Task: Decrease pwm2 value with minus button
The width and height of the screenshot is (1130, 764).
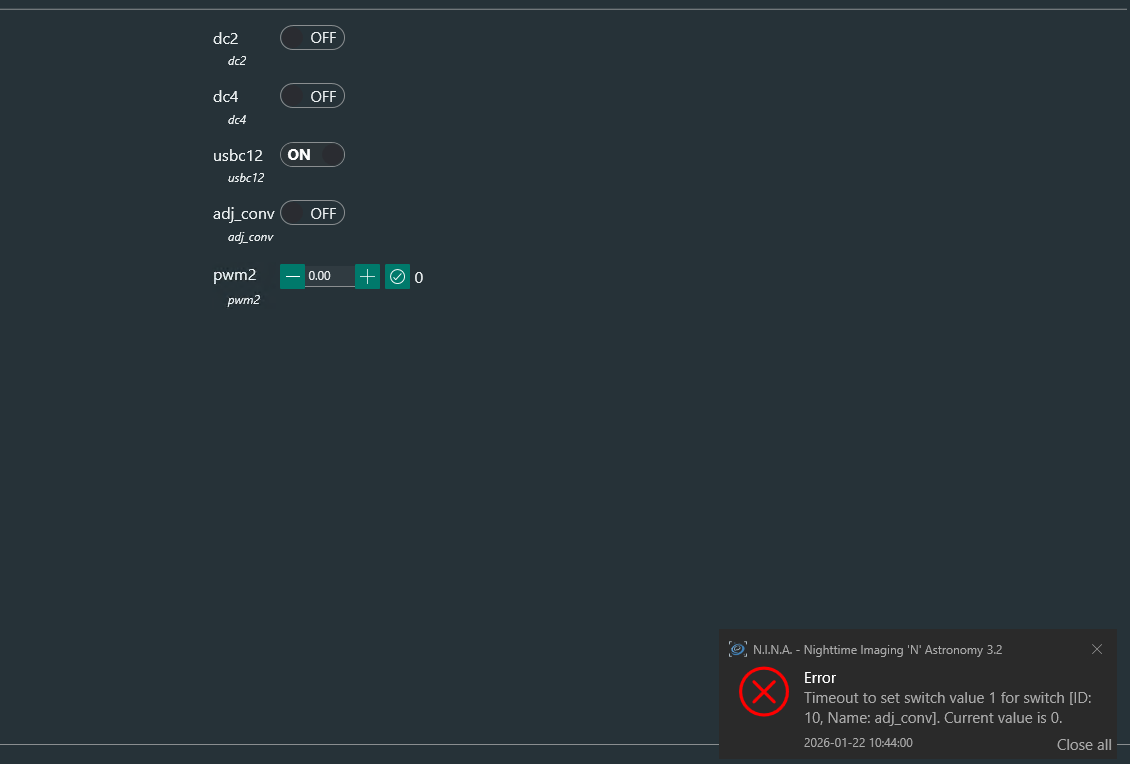Action: coord(292,276)
